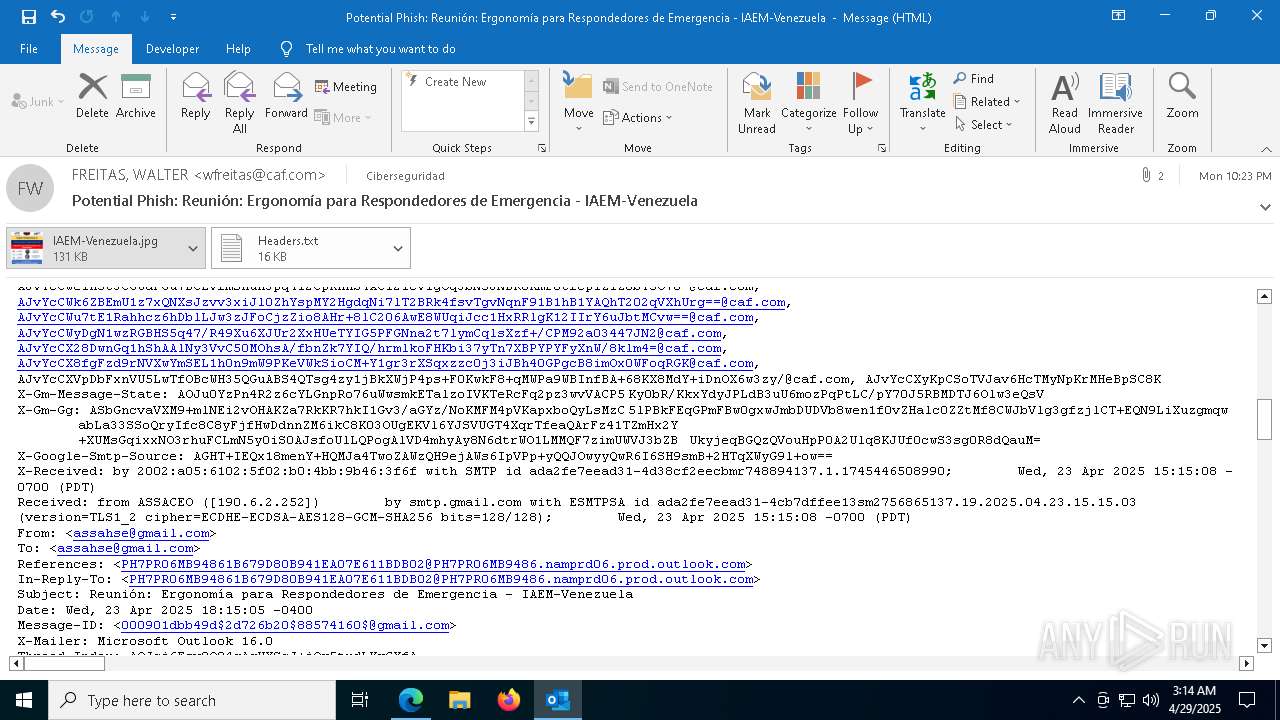1280x720 pixels.
Task: Open the Headers.txt attachment
Action: coord(300,248)
